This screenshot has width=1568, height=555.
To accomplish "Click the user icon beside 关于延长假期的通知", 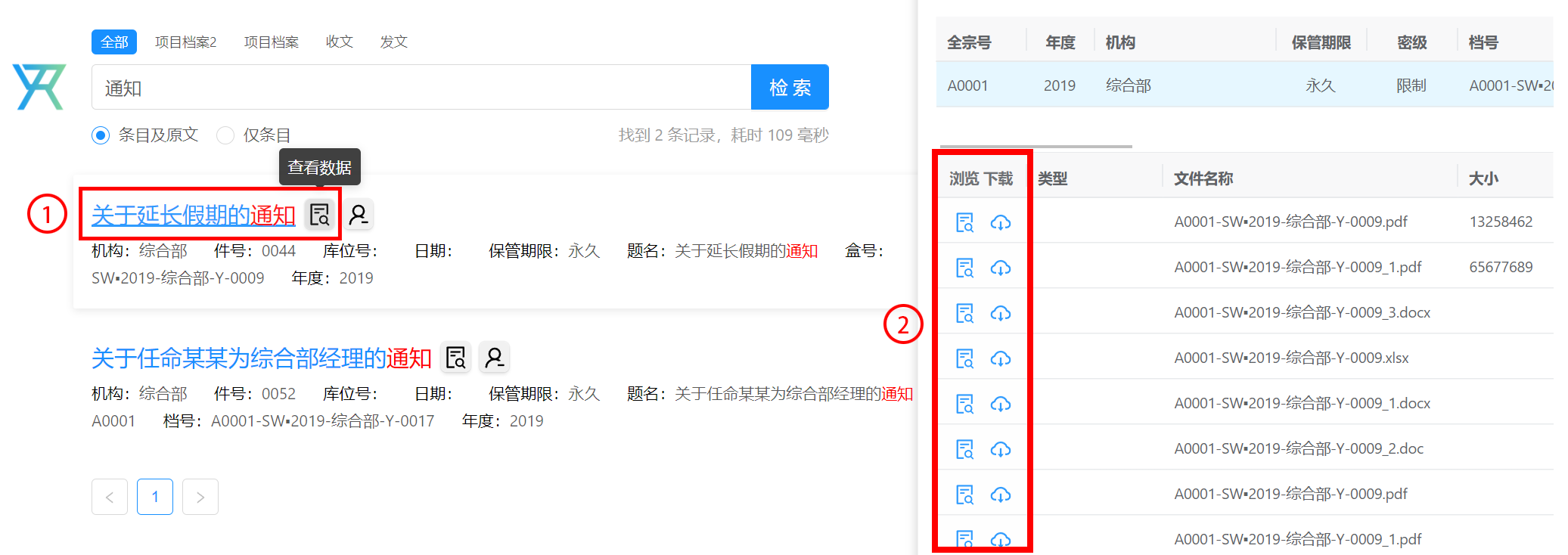I will 359,215.
